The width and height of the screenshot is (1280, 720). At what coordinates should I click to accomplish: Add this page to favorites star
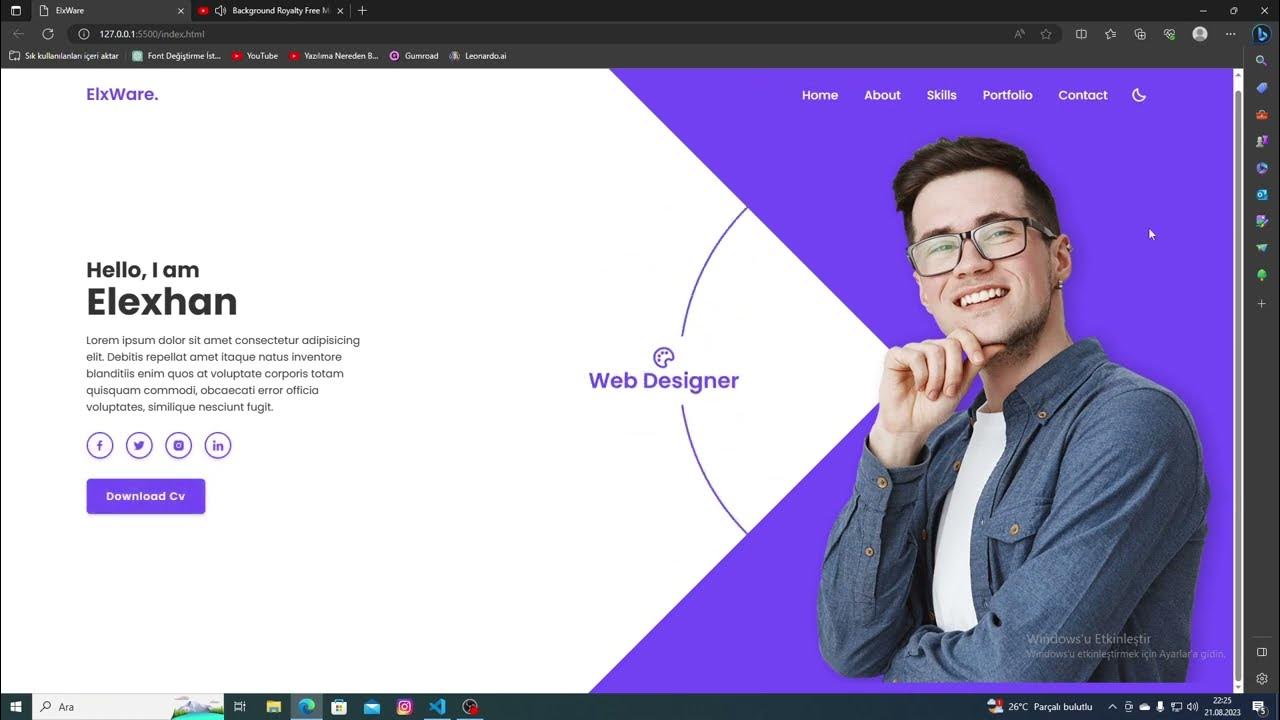click(x=1046, y=34)
